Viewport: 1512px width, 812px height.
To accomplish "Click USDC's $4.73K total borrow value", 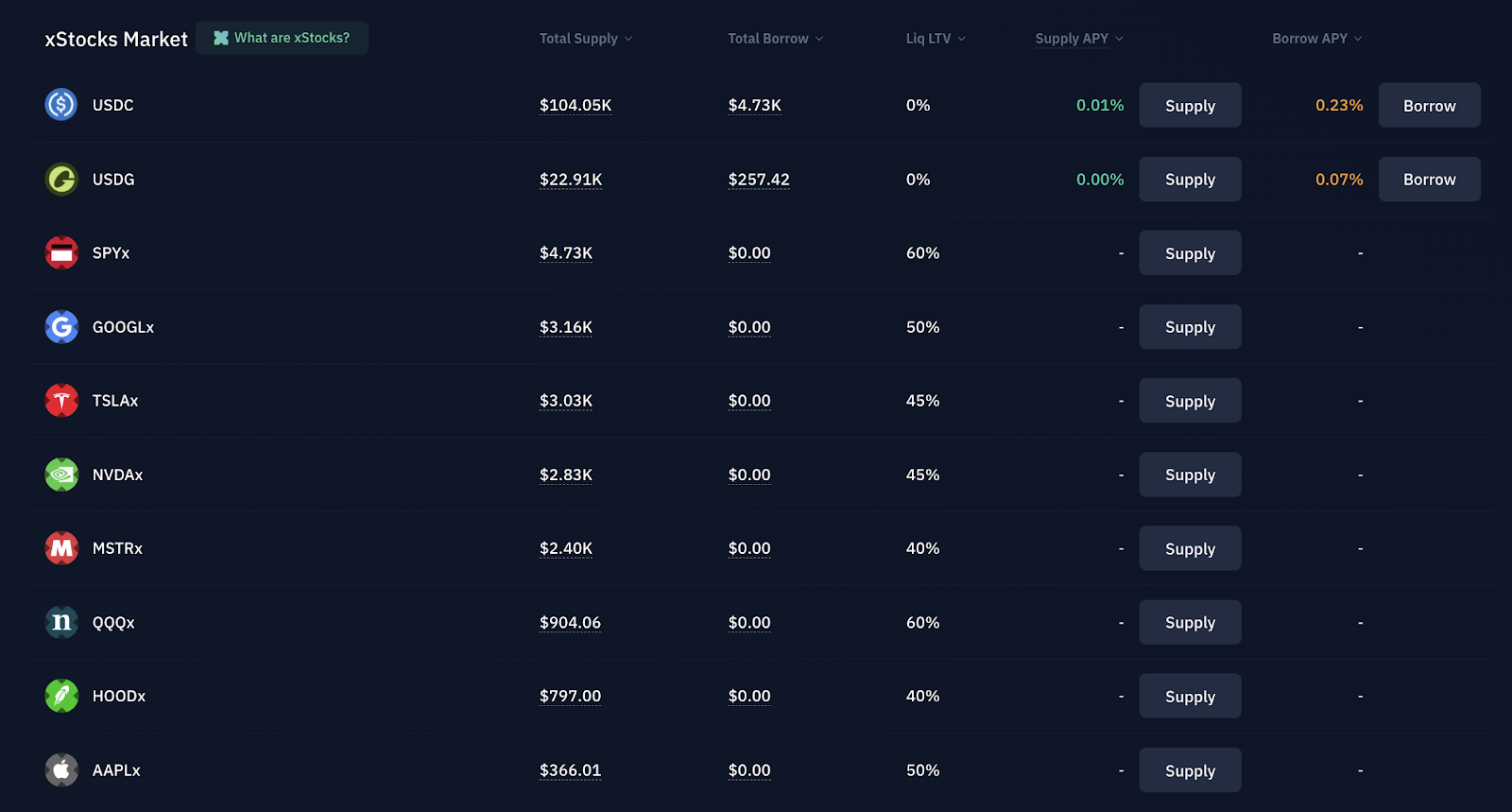I will click(x=755, y=105).
